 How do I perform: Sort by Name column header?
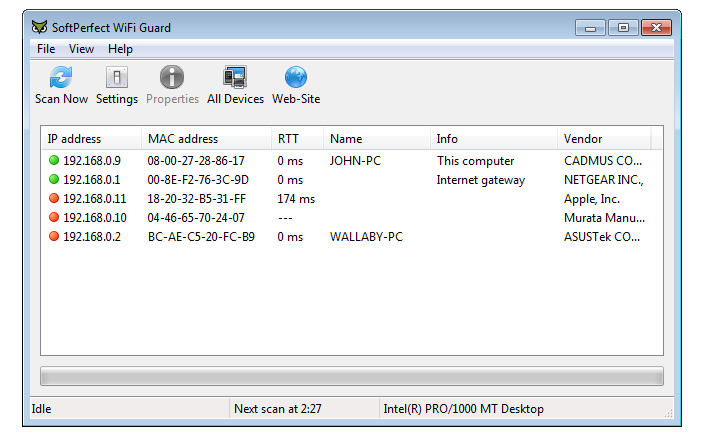pyautogui.click(x=377, y=139)
